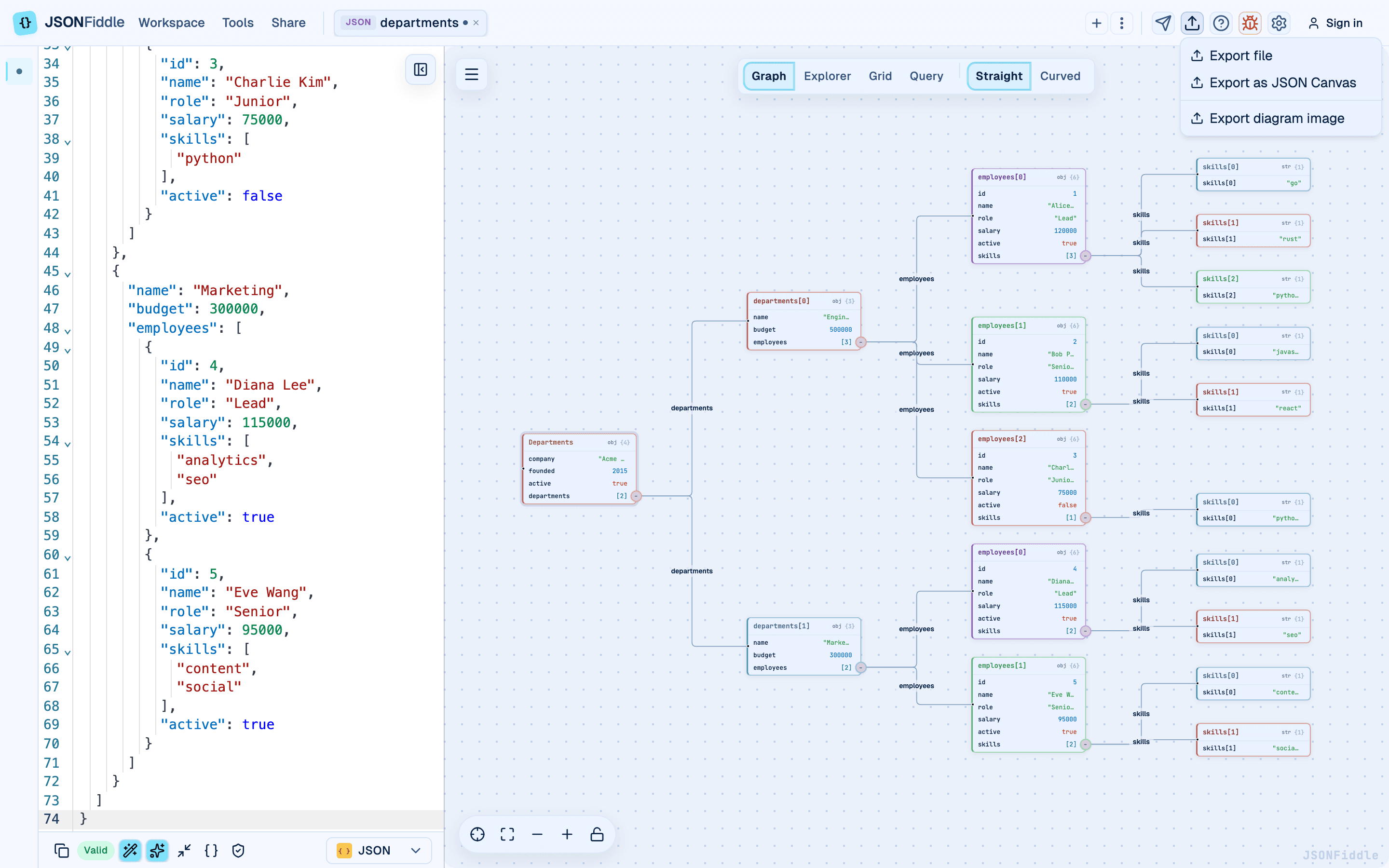Image resolution: width=1389 pixels, height=868 pixels.
Task: Open the new tab plus icon
Action: (1096, 23)
